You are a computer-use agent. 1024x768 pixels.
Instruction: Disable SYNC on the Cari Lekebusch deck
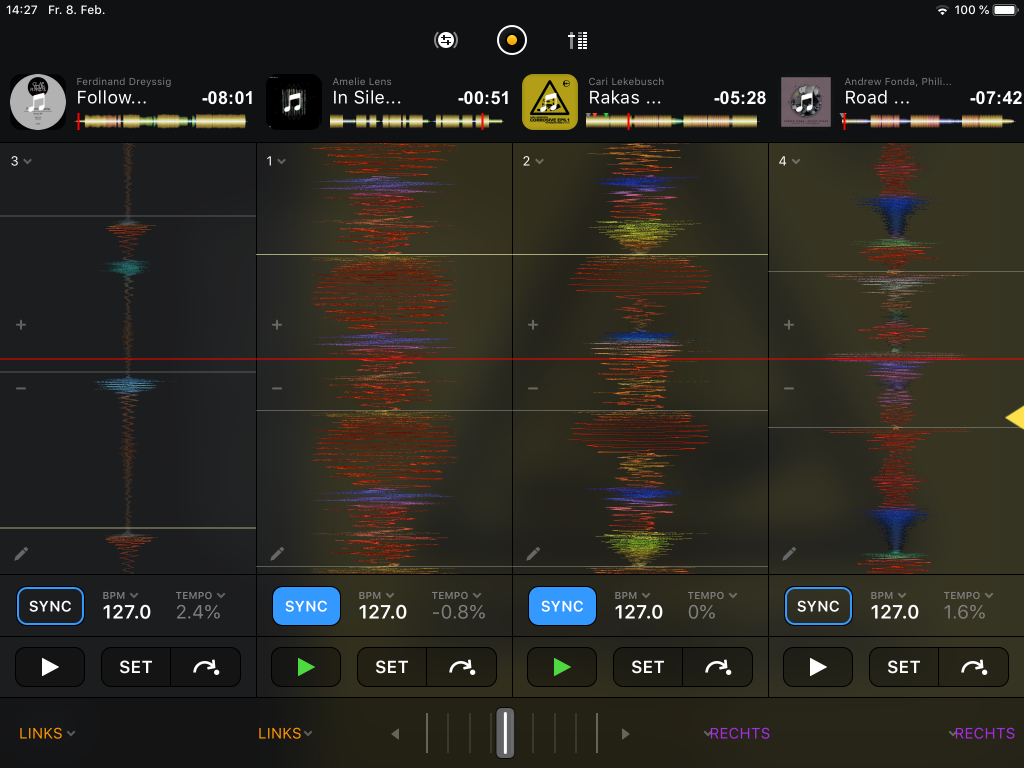(562, 606)
